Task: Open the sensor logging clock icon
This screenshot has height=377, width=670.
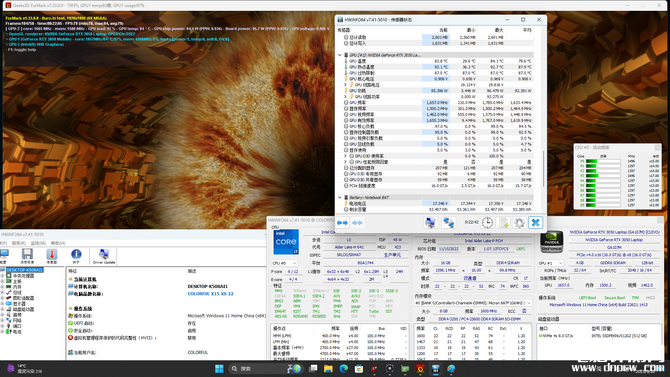Action: 487,222
